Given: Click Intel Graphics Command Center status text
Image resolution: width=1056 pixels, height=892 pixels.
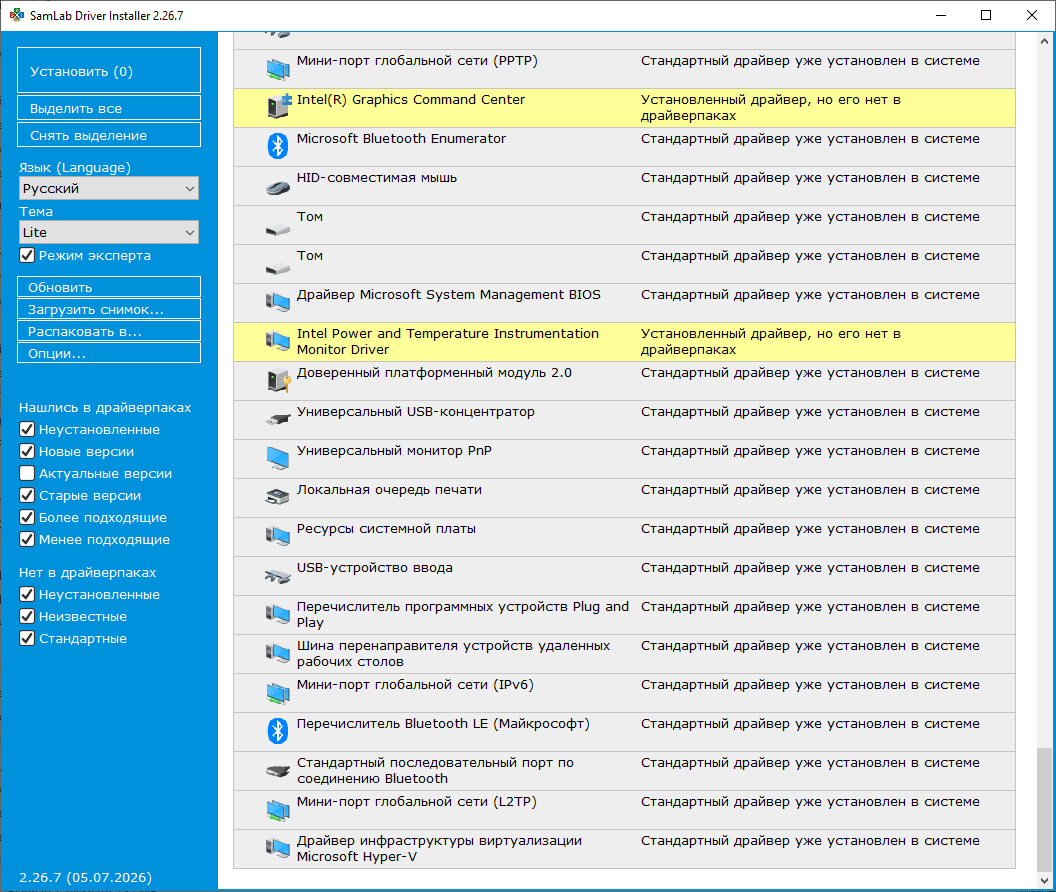Looking at the screenshot, I should point(770,108).
